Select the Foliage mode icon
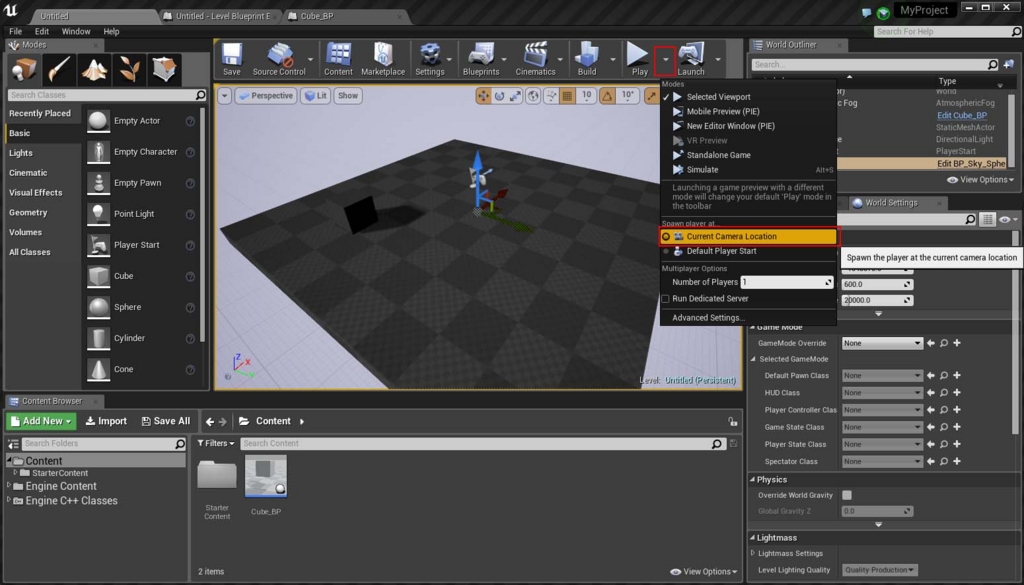The image size is (1024, 585). 129,69
